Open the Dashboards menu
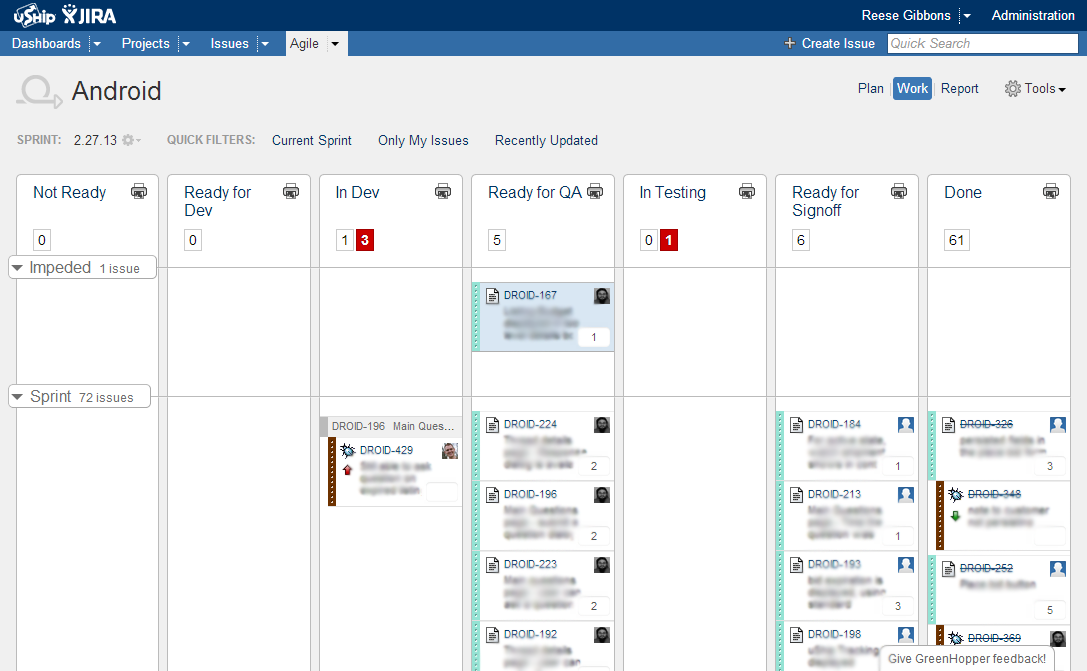 pos(46,43)
